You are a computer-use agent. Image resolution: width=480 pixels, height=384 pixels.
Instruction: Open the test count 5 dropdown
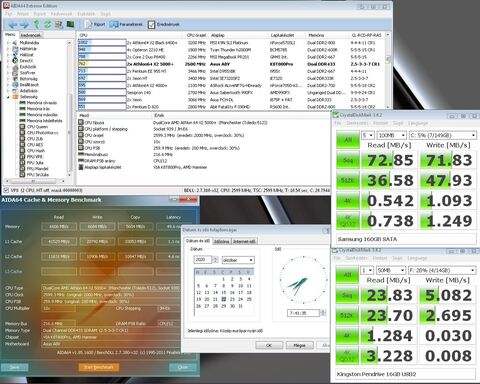pyautogui.click(x=368, y=135)
